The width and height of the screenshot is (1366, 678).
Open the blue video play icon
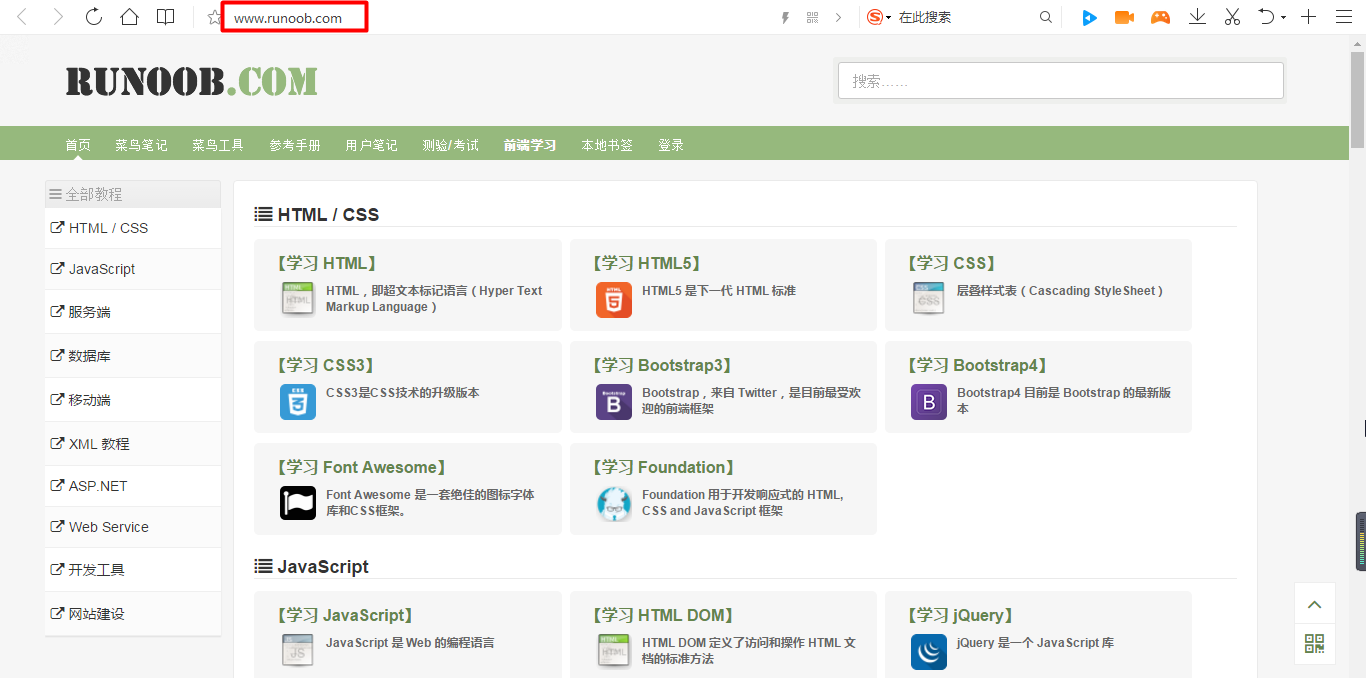click(x=1089, y=17)
